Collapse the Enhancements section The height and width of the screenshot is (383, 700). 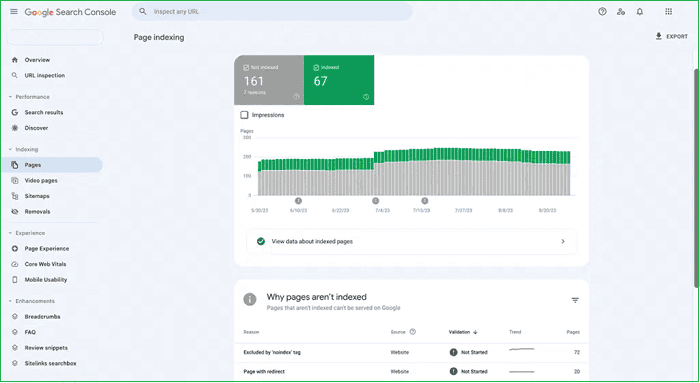(x=10, y=301)
